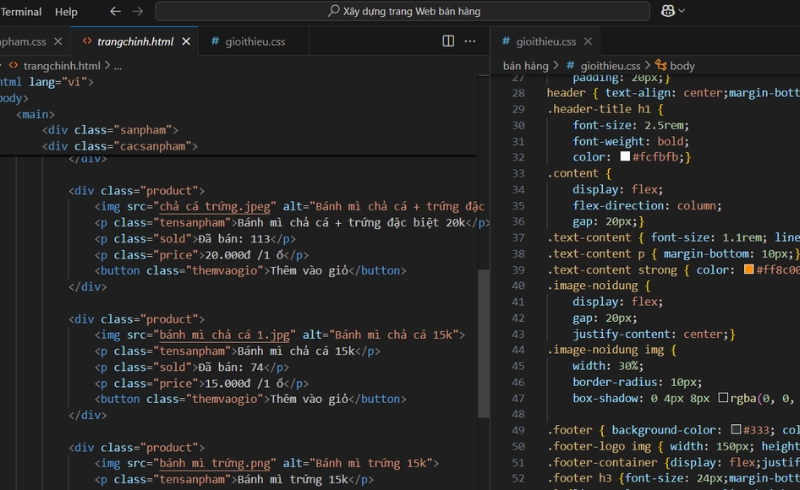Open color picker for rgba box-shadow swatch
Viewport: 800px width, 490px height.
pyautogui.click(x=723, y=397)
